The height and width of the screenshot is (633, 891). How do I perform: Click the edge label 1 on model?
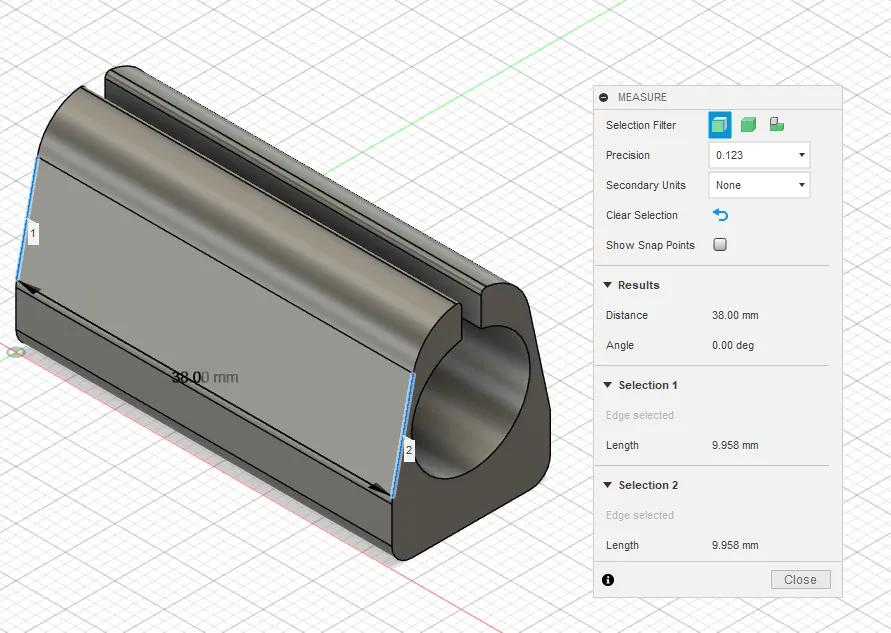pyautogui.click(x=33, y=233)
